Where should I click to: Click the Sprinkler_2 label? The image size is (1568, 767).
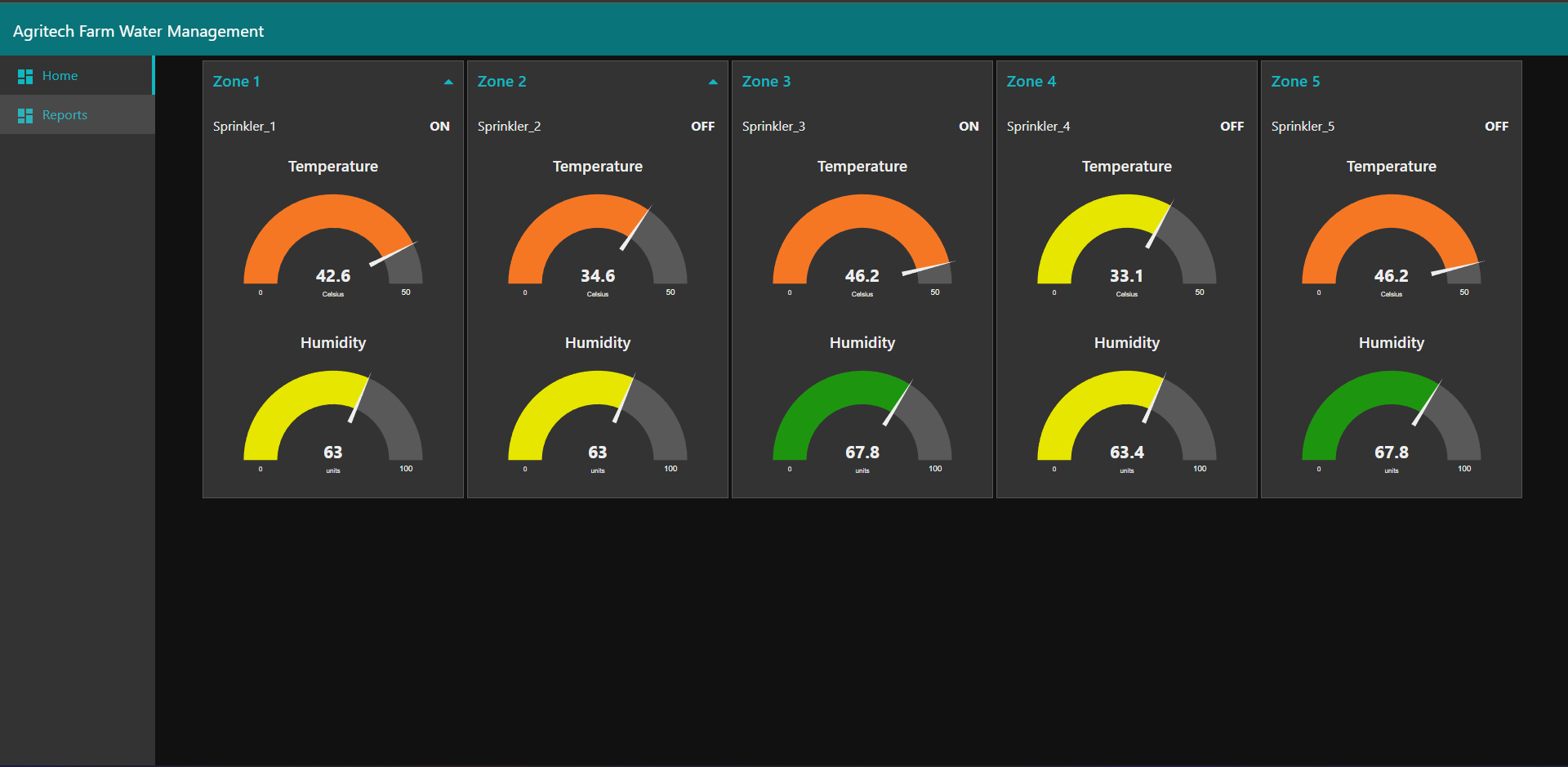(x=509, y=126)
